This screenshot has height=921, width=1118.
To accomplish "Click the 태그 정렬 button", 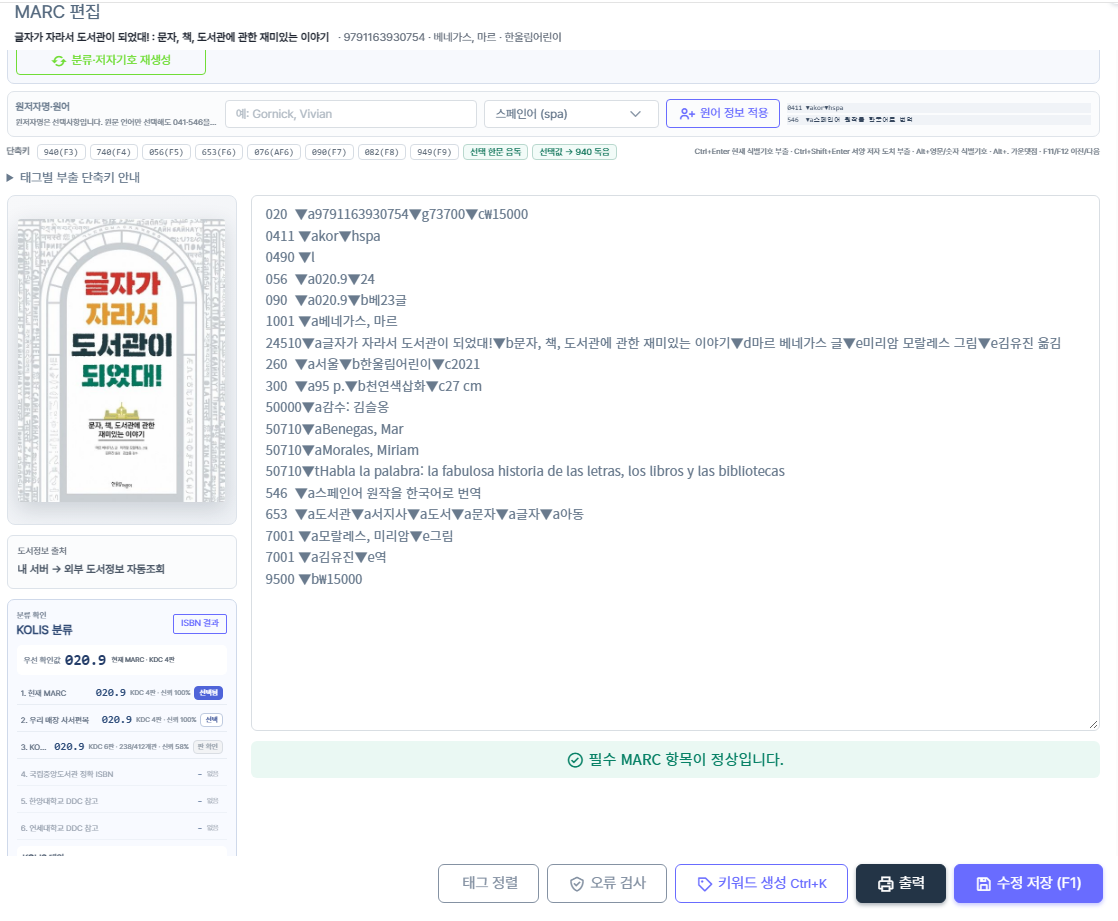I will (x=488, y=884).
